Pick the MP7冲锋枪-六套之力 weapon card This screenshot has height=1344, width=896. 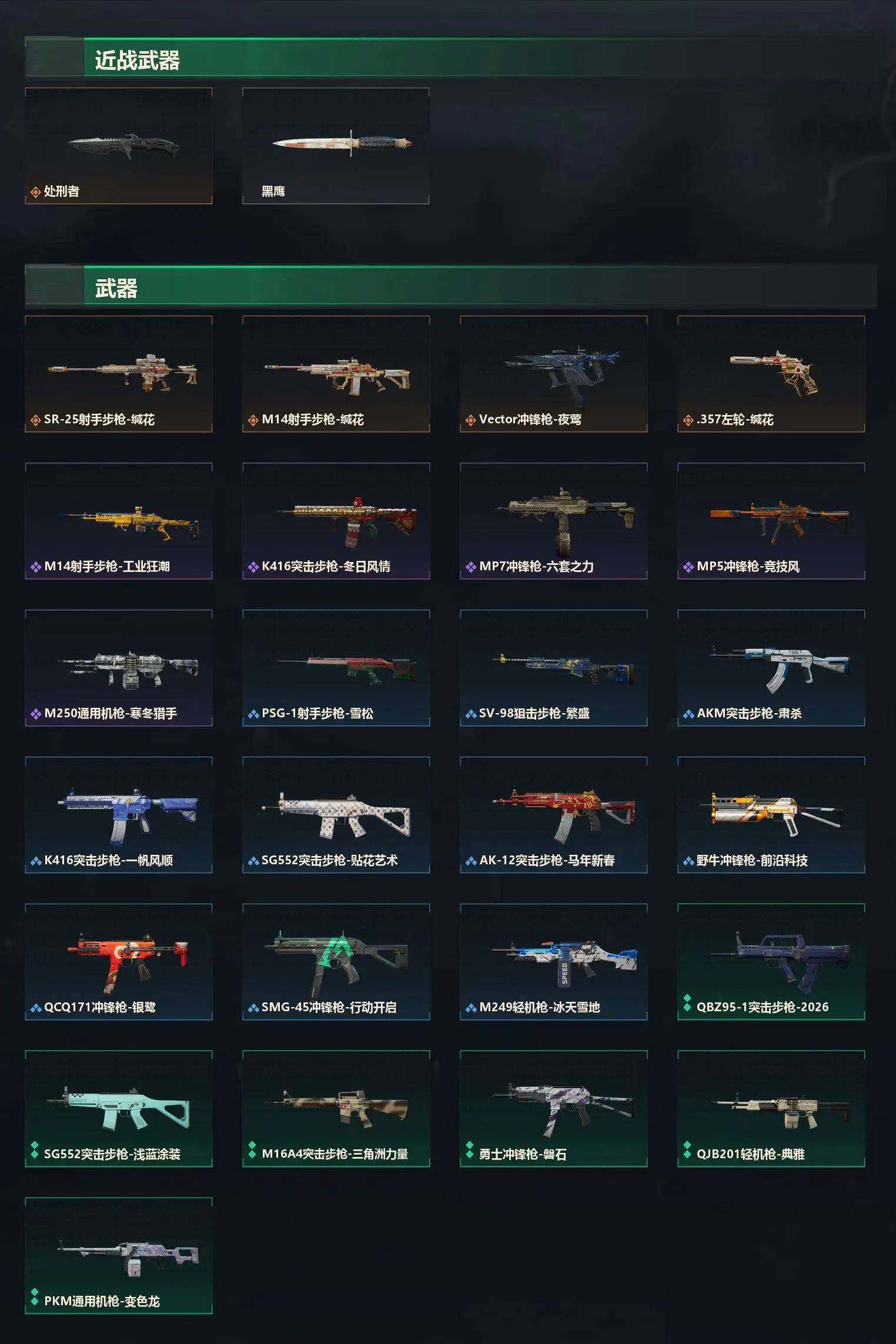click(553, 521)
